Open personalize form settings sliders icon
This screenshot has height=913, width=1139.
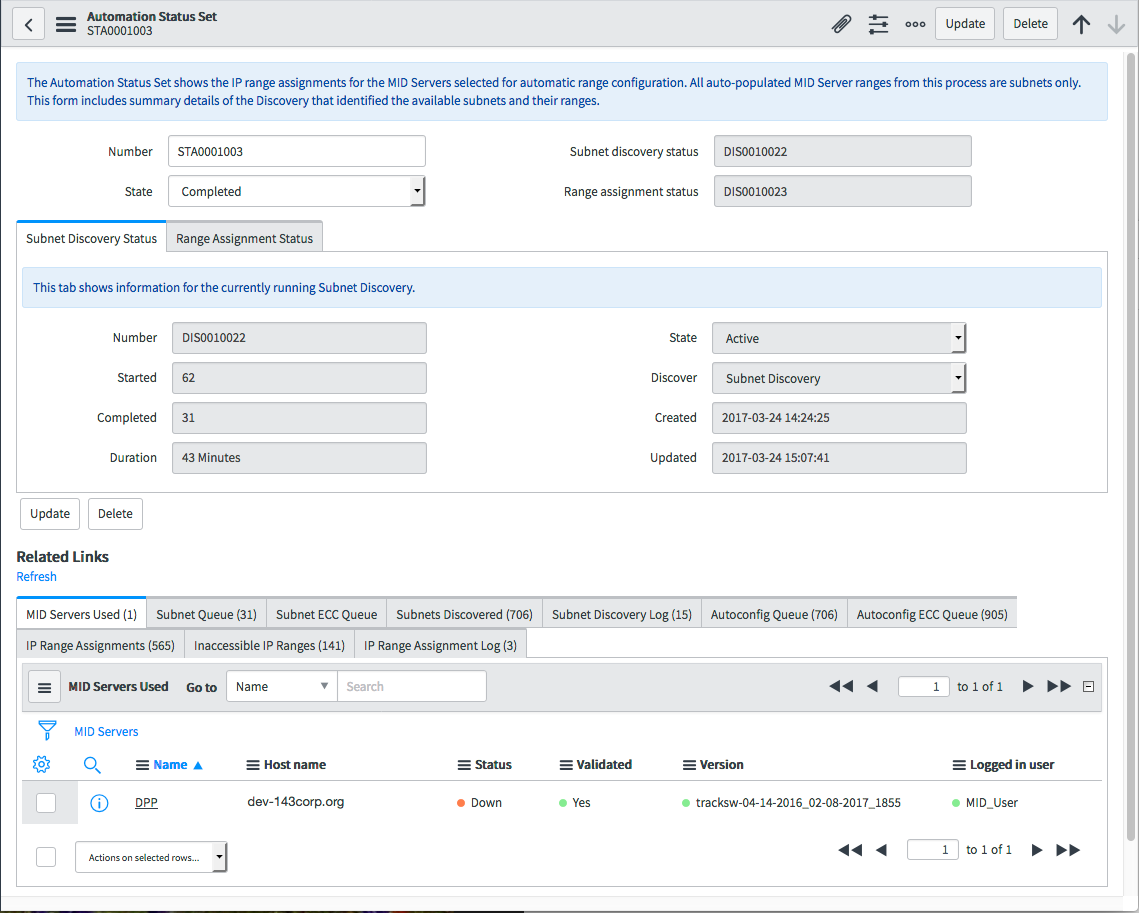point(878,24)
